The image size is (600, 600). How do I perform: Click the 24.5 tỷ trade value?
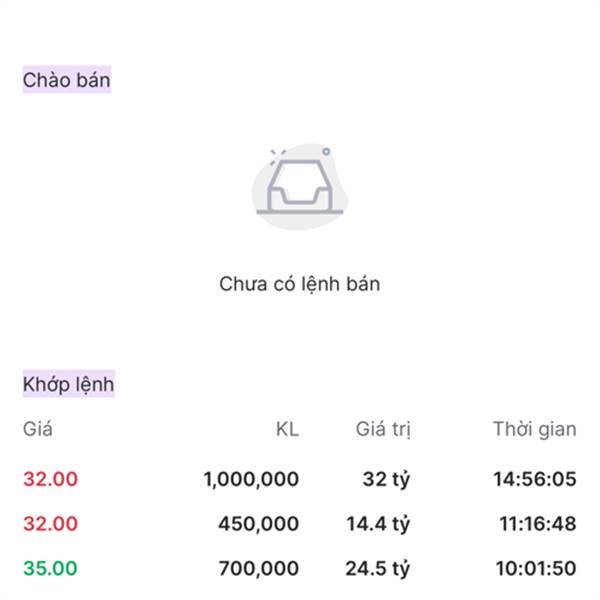point(378,569)
